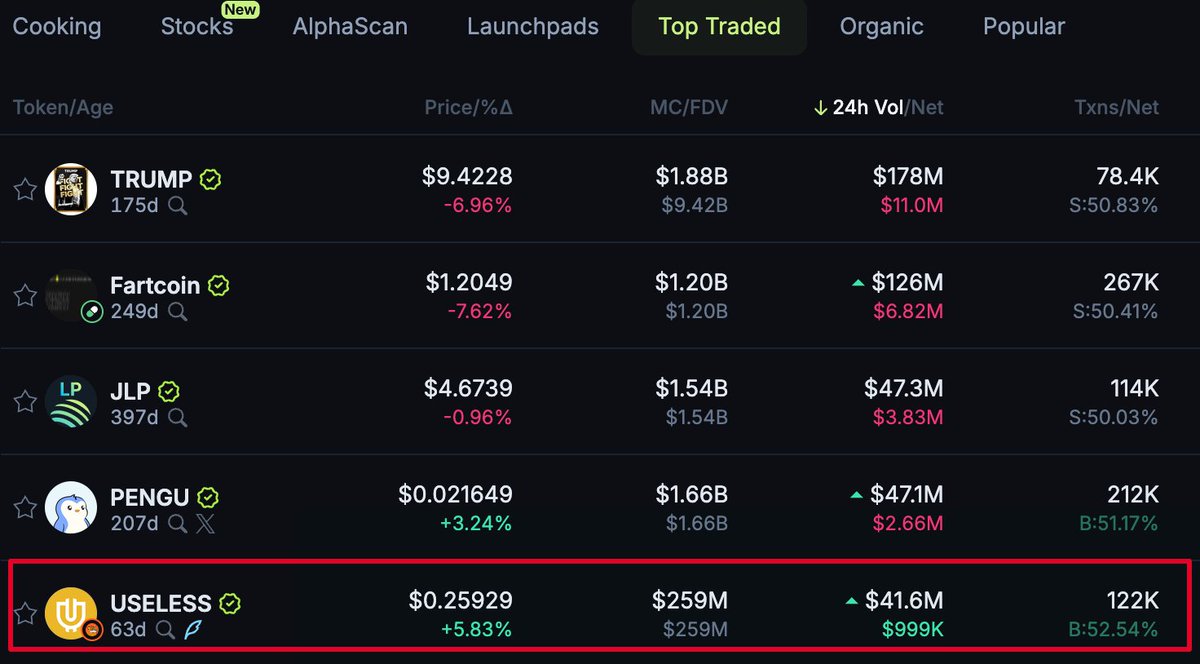Click the $9.42B FDV value

point(695,206)
